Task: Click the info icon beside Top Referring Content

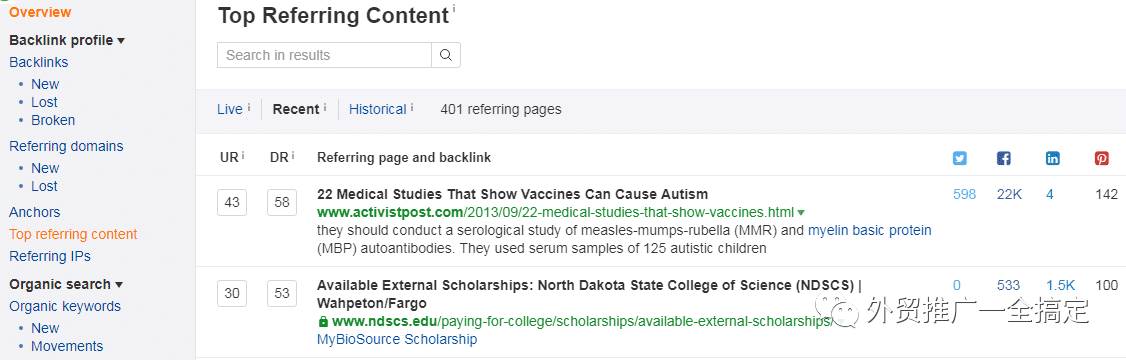Action: pos(454,9)
